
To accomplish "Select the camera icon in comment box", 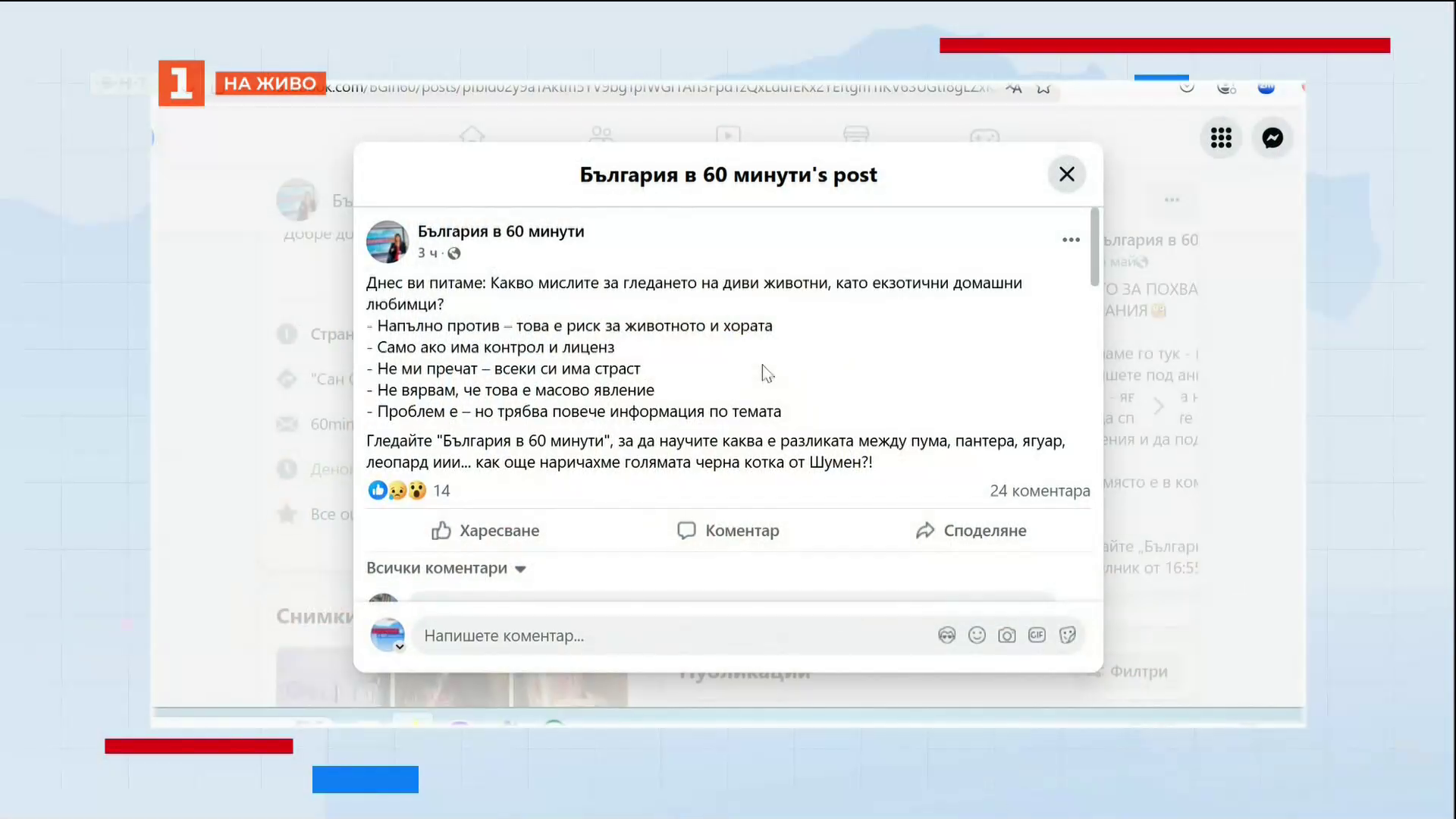I will 1007,635.
